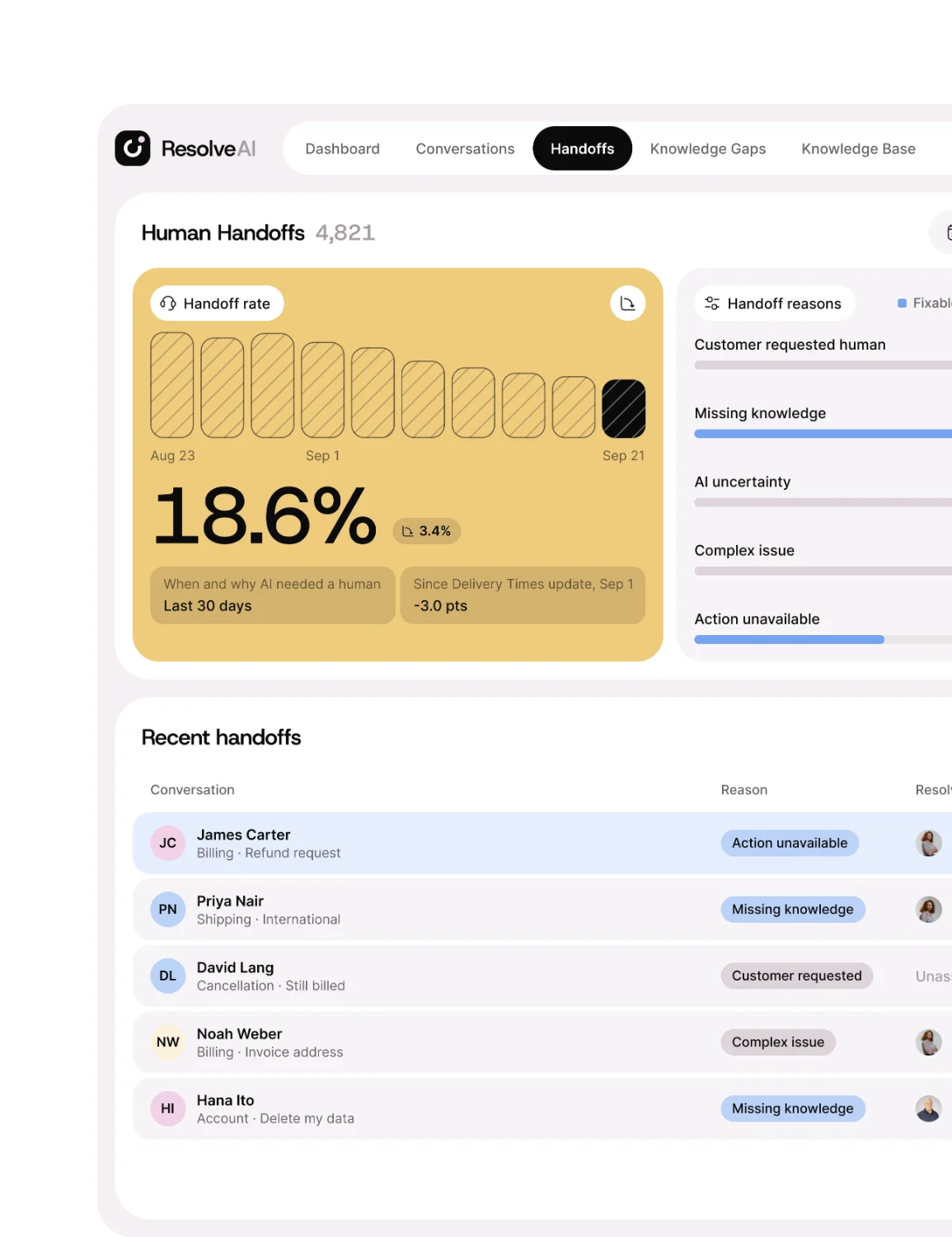Click the blue Fixable legend dot

pos(902,303)
